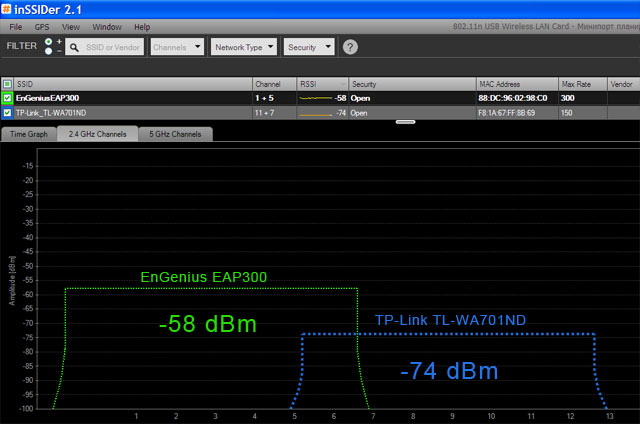Click the channel cell 11 + 7
The height and width of the screenshot is (424, 640).
264,113
